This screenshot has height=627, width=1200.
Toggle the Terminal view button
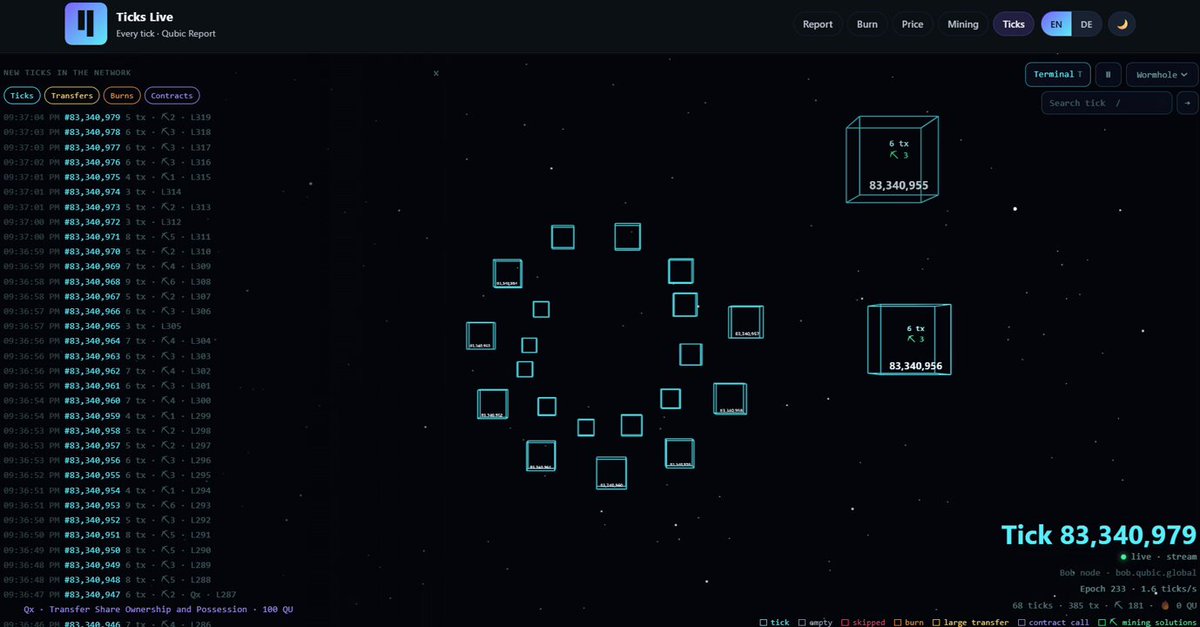point(1057,74)
